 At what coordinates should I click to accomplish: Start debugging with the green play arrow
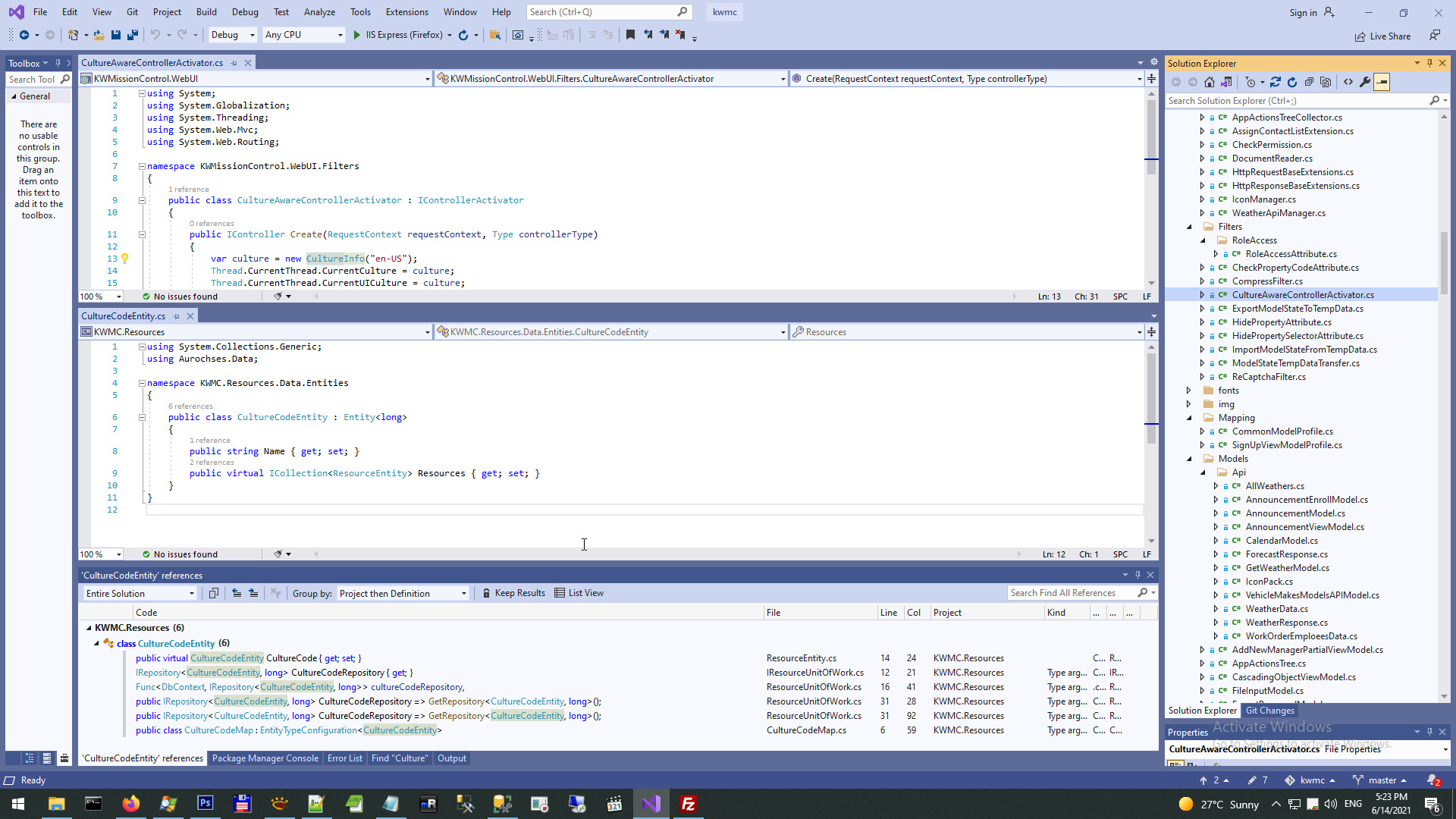point(356,35)
